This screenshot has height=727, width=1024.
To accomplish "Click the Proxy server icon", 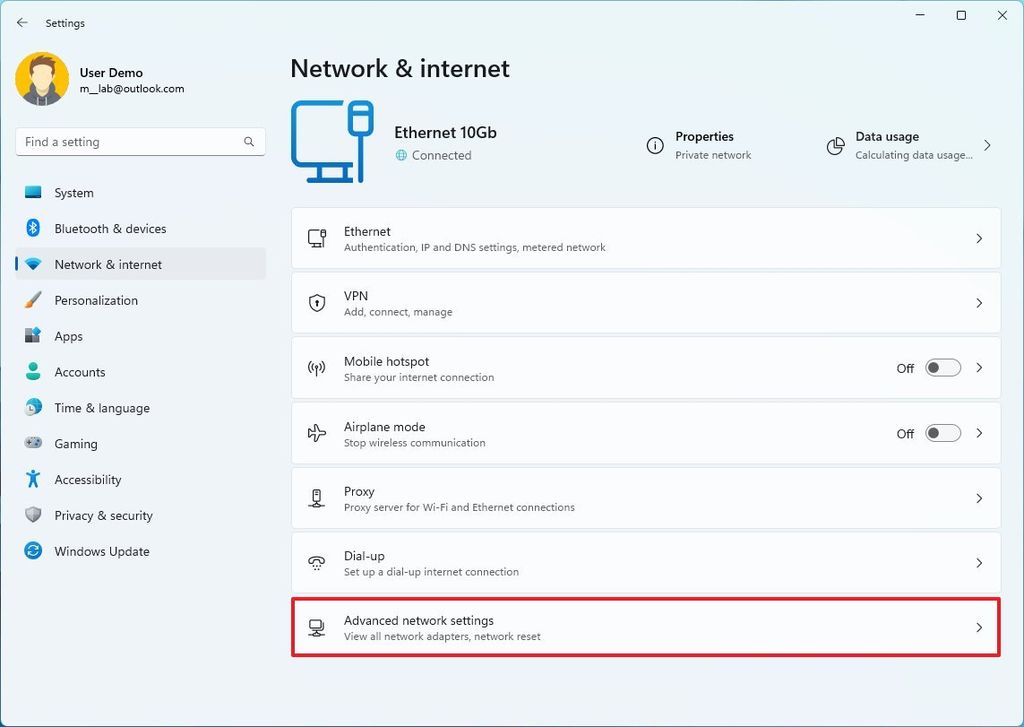I will coord(317,498).
